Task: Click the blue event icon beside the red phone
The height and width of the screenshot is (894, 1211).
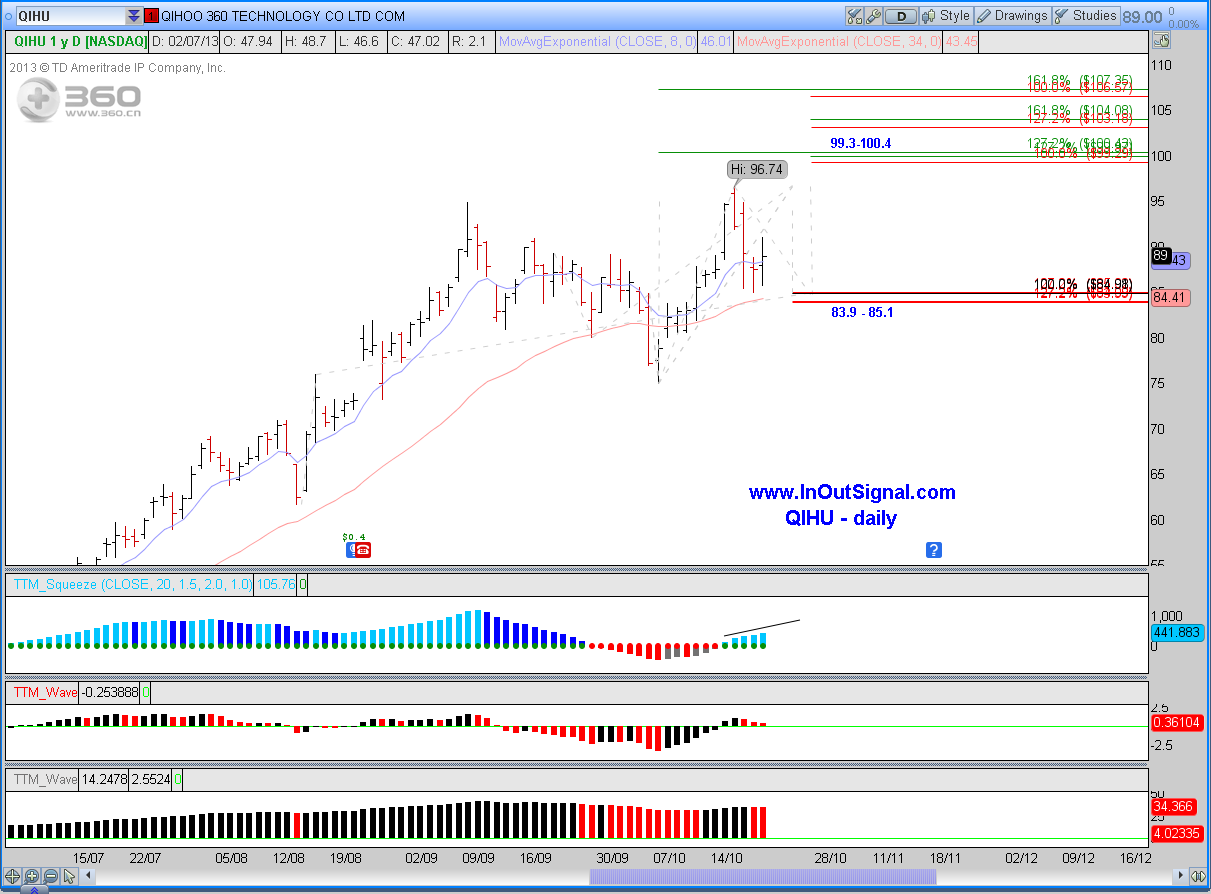Action: (x=350, y=550)
